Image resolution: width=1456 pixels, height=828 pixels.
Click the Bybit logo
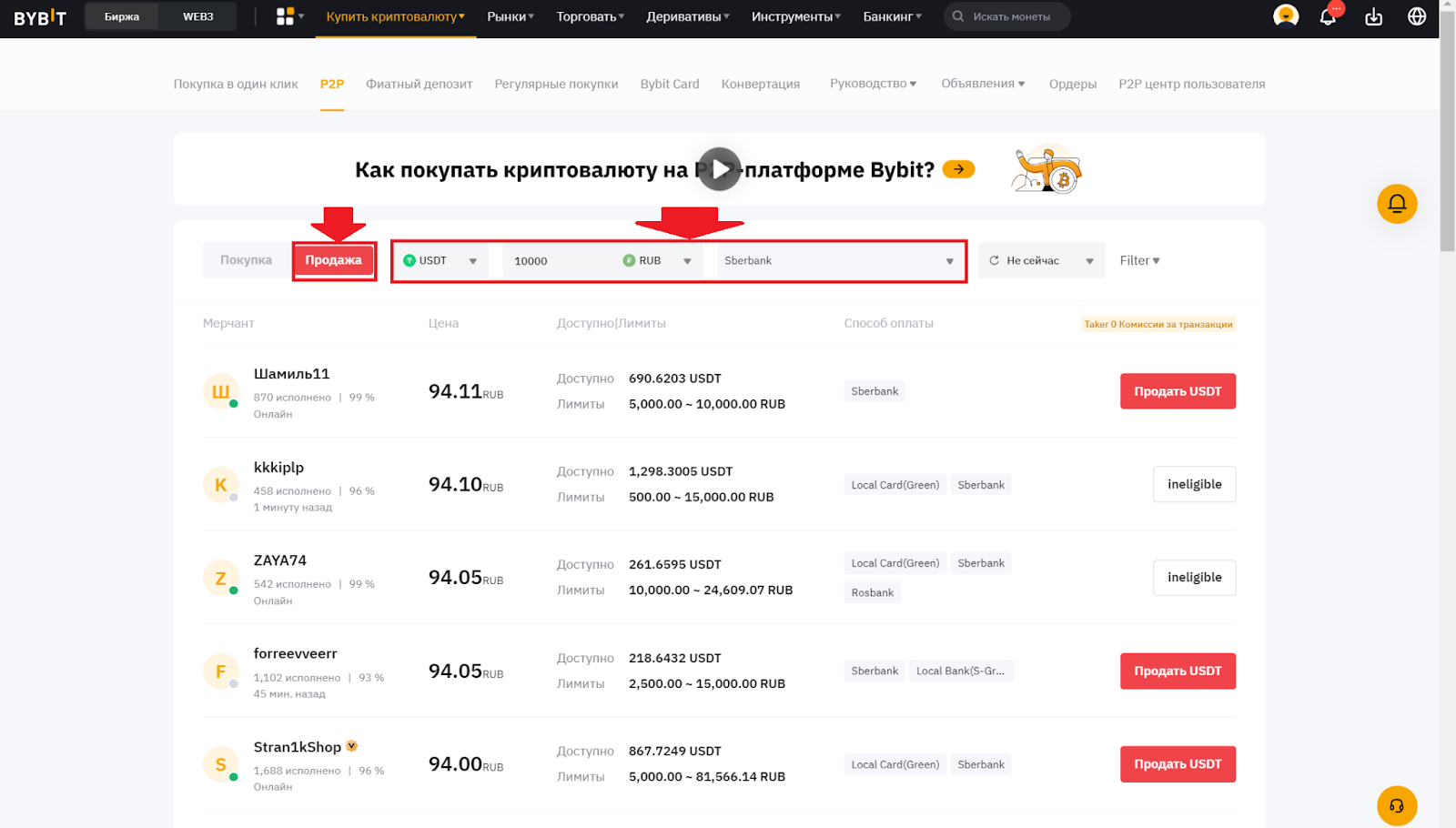pyautogui.click(x=40, y=17)
